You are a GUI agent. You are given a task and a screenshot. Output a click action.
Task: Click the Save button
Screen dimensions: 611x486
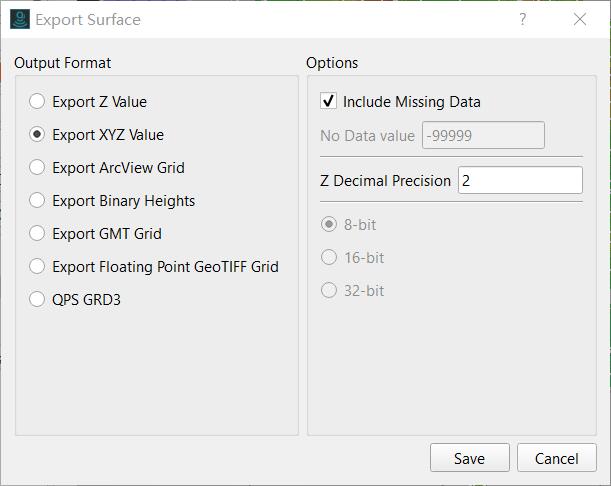[470, 458]
